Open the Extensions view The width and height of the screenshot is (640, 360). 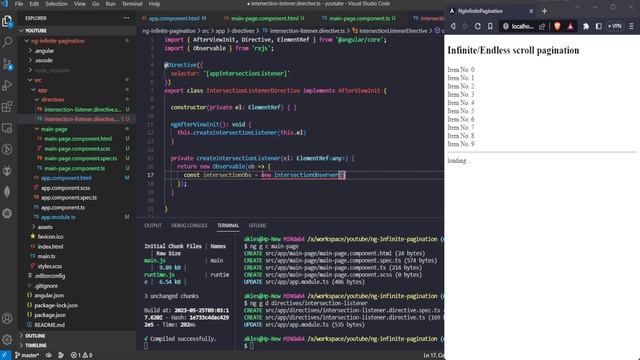point(7,107)
